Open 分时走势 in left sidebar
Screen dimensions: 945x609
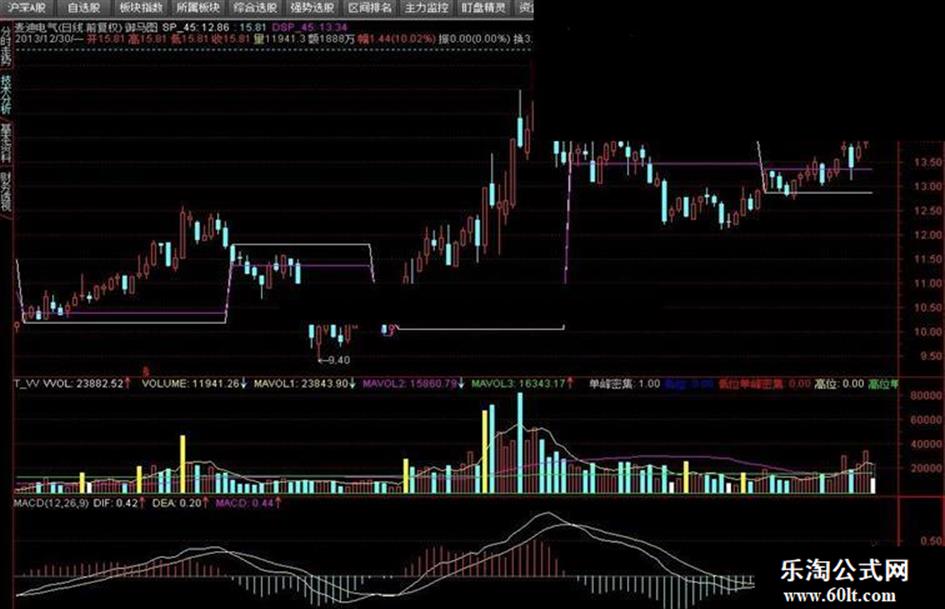point(6,45)
